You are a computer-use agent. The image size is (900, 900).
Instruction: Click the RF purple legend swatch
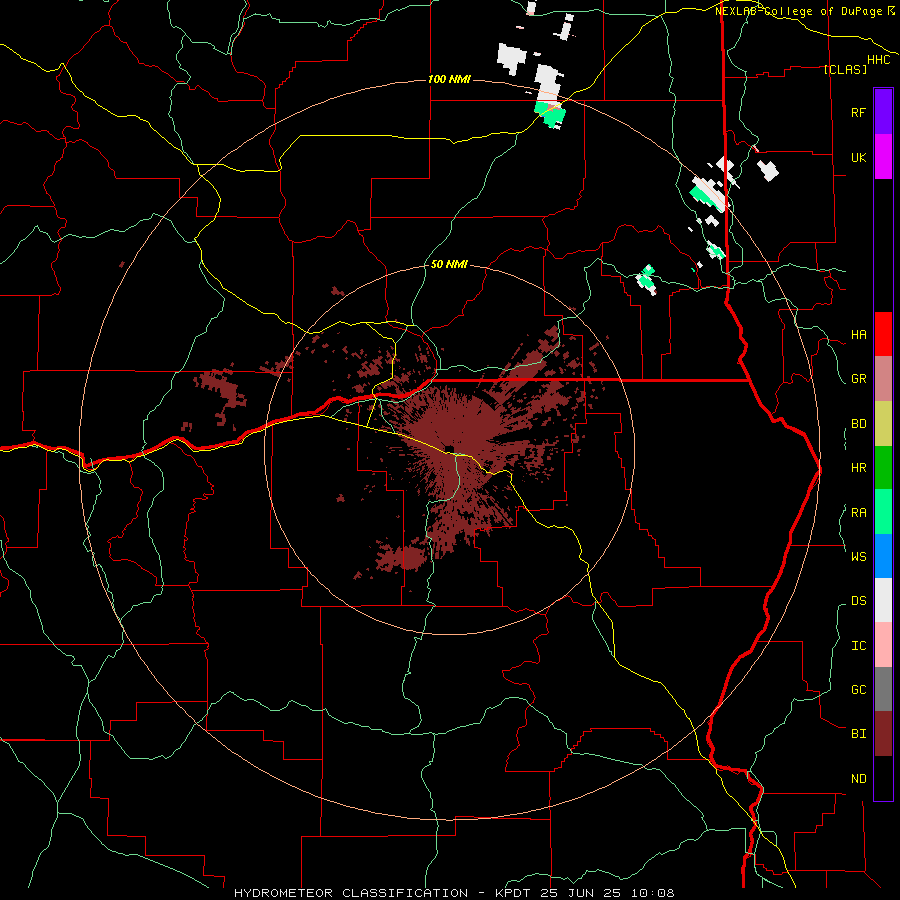(x=883, y=112)
